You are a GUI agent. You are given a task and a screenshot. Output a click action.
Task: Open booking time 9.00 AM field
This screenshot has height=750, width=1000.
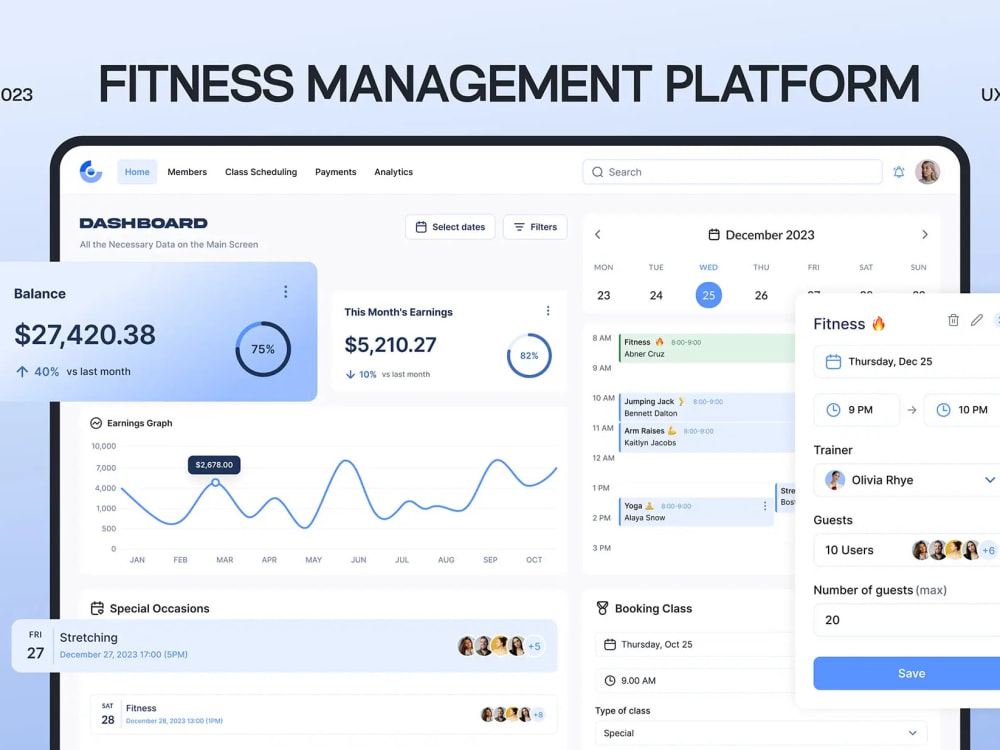coord(695,680)
